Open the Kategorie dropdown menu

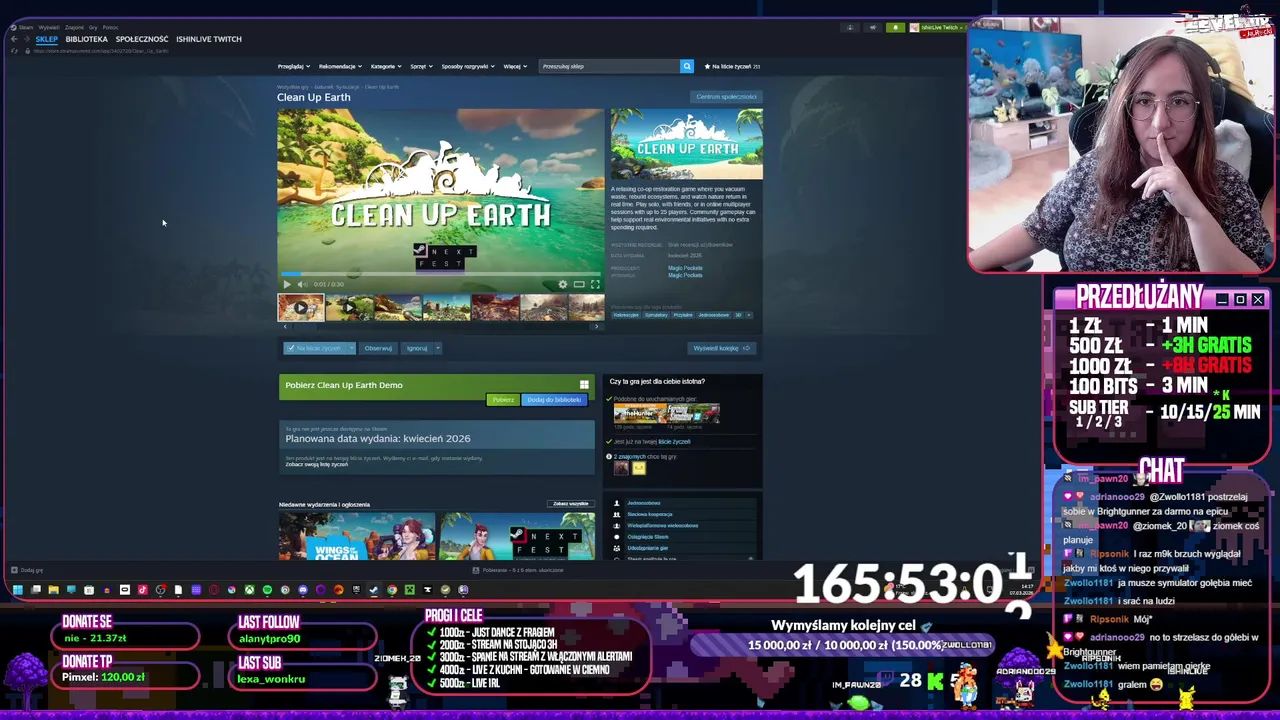[x=385, y=66]
